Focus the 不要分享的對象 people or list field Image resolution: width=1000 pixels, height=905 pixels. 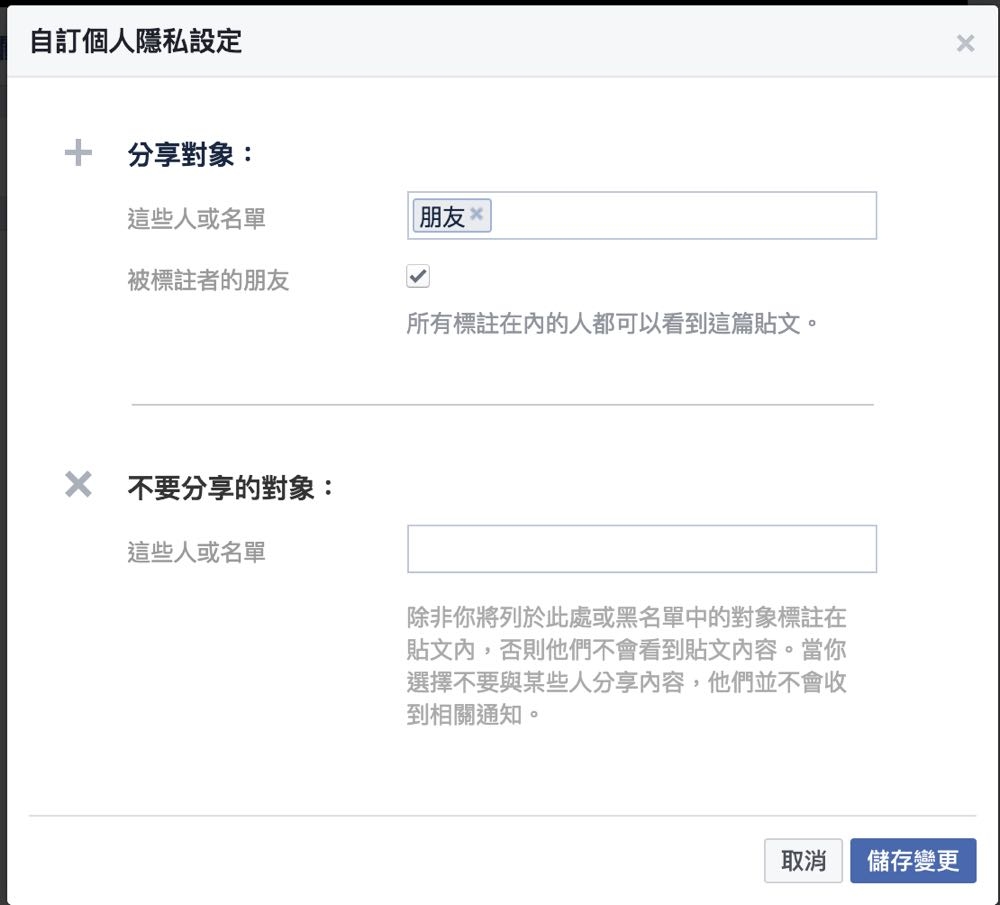point(641,549)
